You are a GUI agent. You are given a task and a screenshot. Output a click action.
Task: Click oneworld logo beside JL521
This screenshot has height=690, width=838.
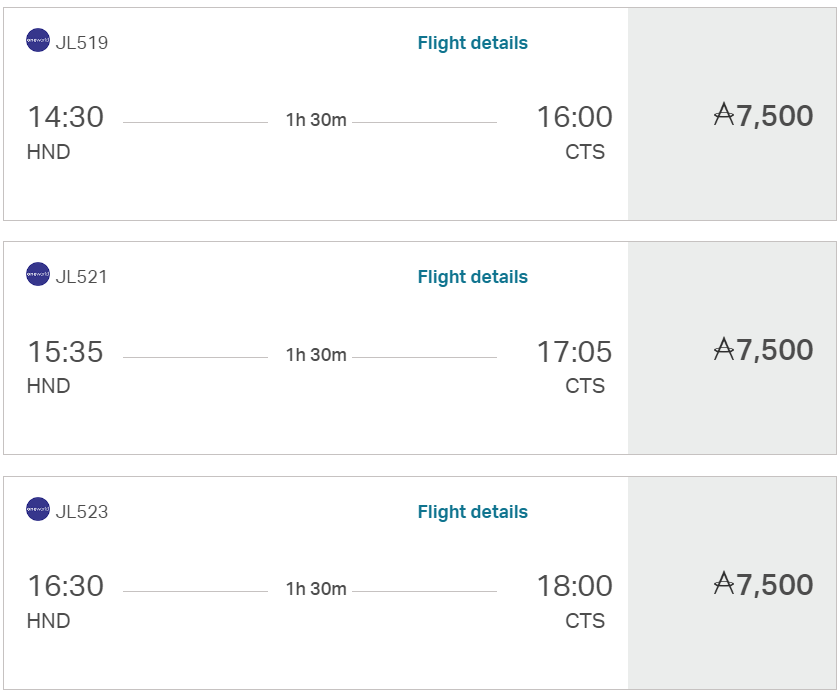point(38,274)
